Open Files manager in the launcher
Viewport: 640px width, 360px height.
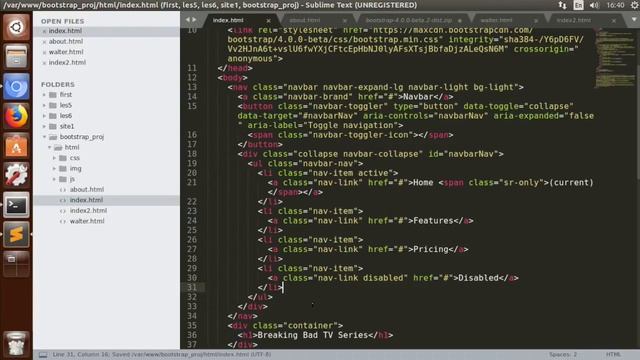tap(16, 57)
